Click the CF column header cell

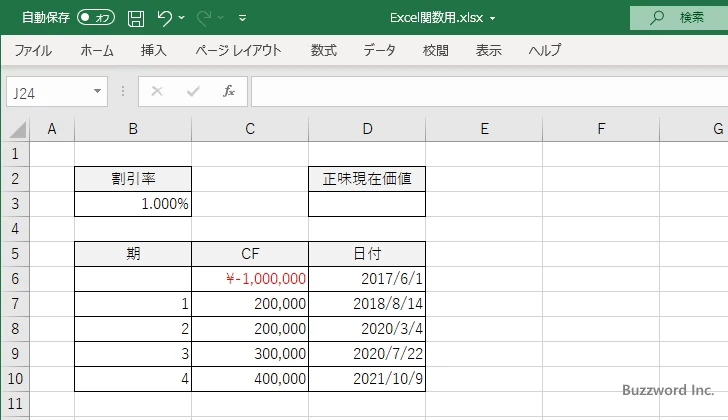coord(250,254)
